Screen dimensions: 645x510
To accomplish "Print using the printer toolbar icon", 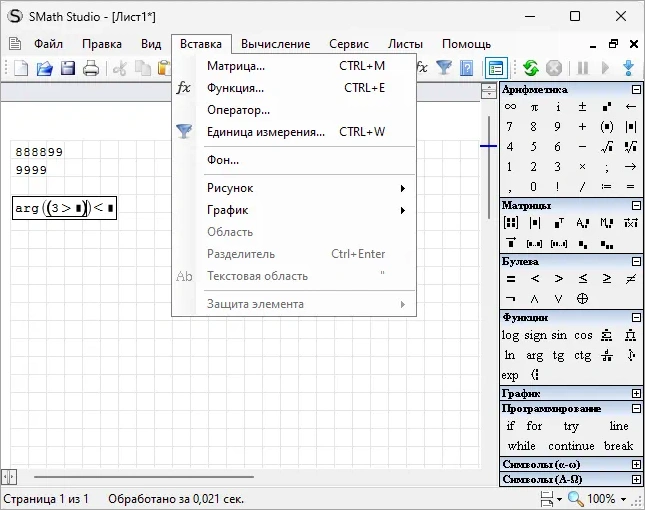I will (91, 68).
